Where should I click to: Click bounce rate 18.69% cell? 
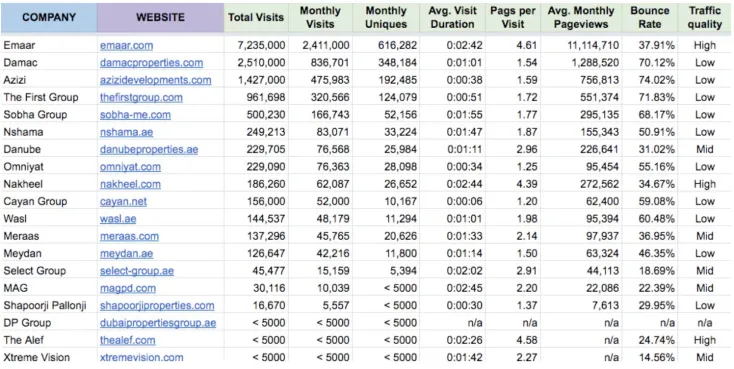(650, 271)
